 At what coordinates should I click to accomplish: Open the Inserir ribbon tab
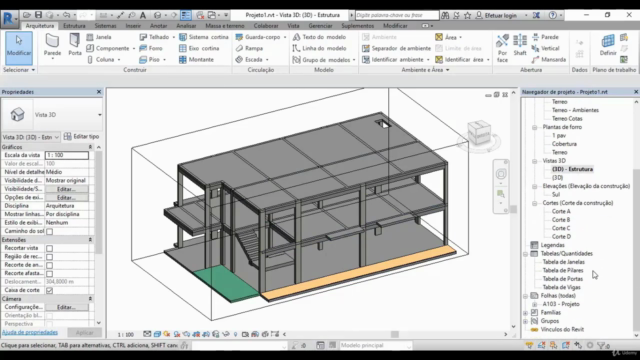point(133,26)
